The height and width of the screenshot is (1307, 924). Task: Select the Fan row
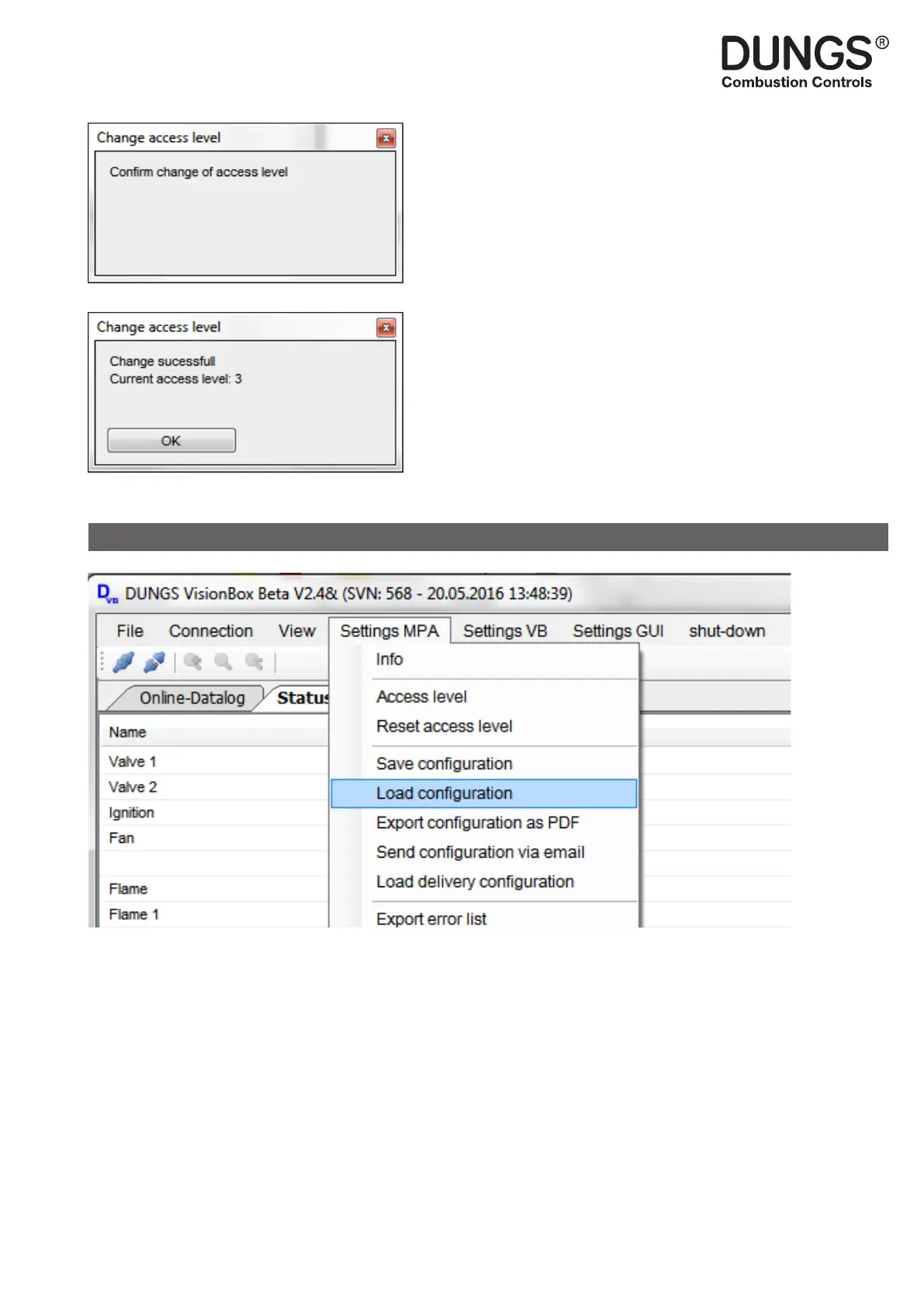(214, 838)
